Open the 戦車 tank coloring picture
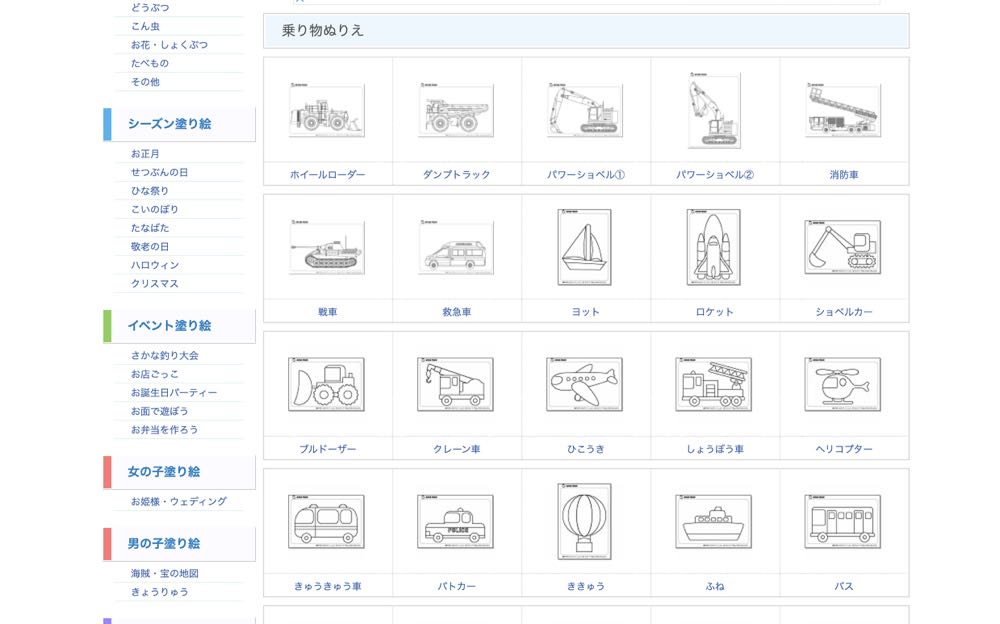Image resolution: width=1000 pixels, height=624 pixels. coord(327,247)
